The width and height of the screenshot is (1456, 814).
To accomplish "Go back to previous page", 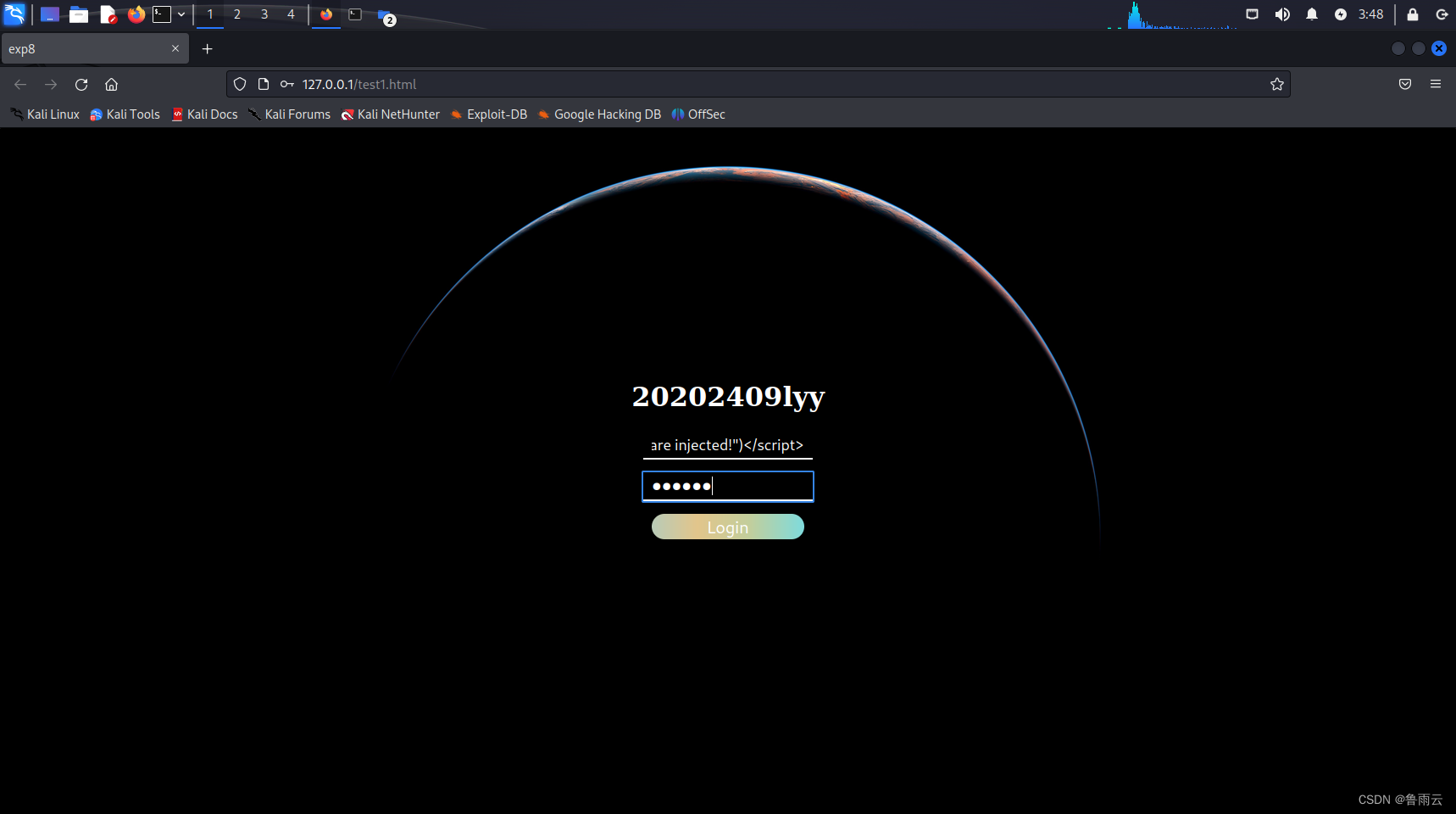I will (20, 84).
